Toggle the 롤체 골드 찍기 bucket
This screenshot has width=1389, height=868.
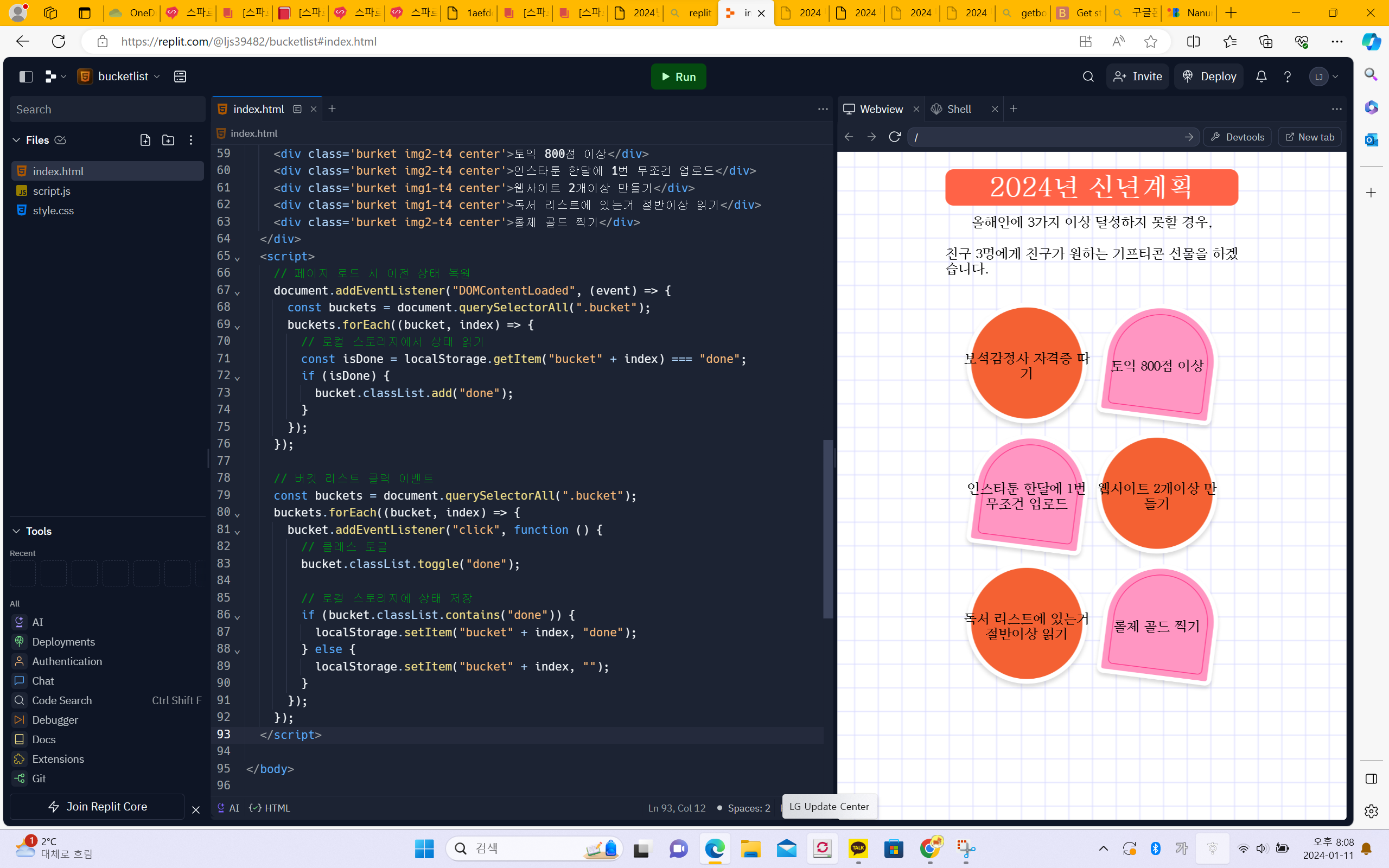click(1157, 626)
